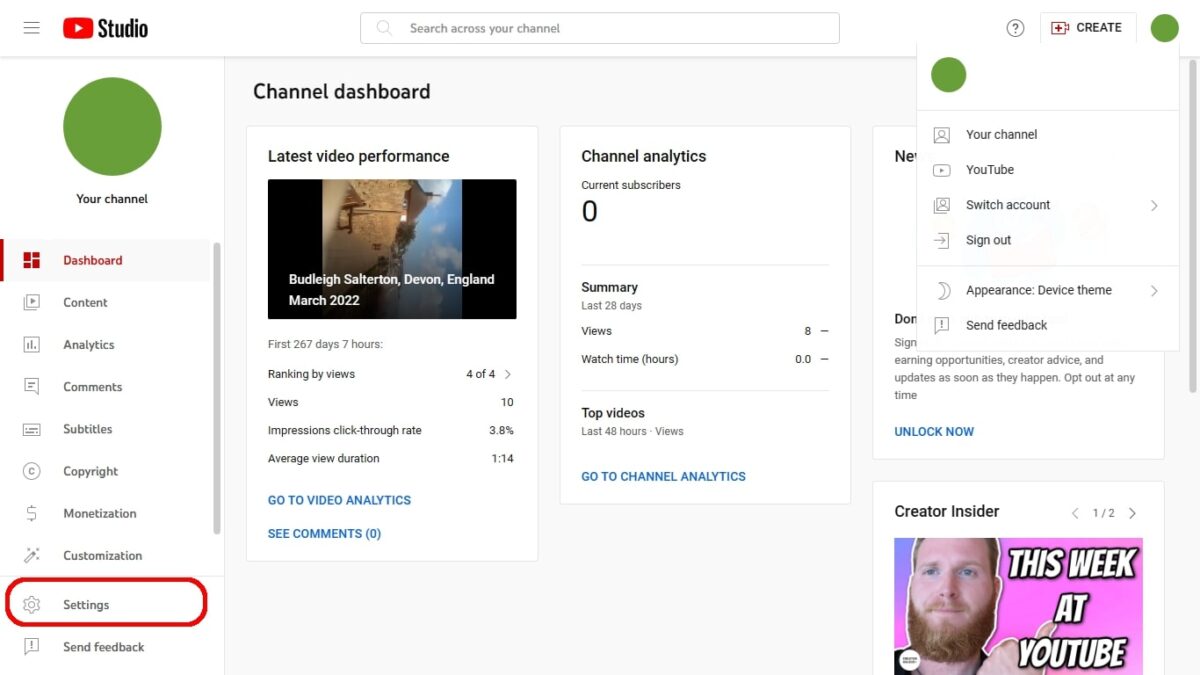Click the Impressions click-through rate row
This screenshot has width=1200, height=675.
point(391,430)
